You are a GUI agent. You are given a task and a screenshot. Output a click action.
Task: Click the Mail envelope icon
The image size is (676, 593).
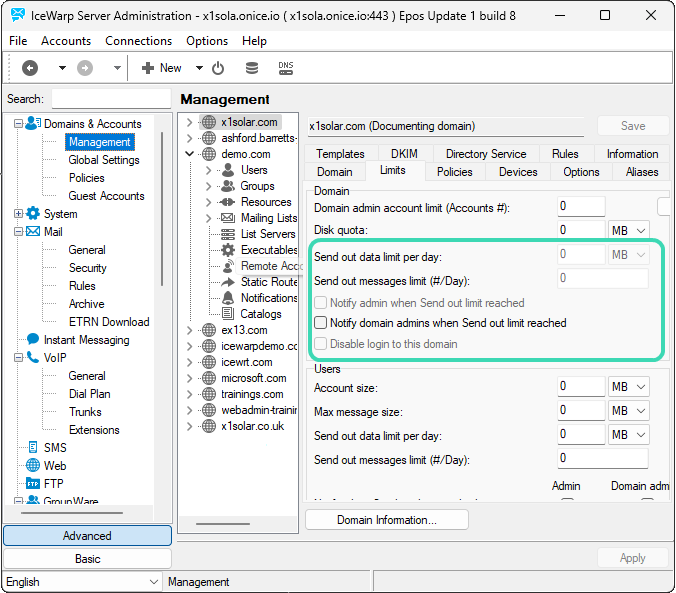[x=33, y=232]
